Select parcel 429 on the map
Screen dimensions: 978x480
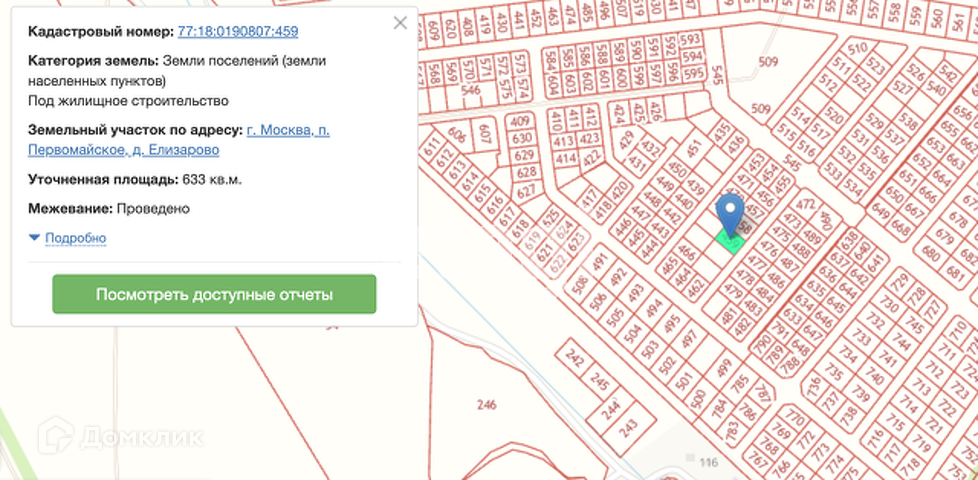pos(627,140)
